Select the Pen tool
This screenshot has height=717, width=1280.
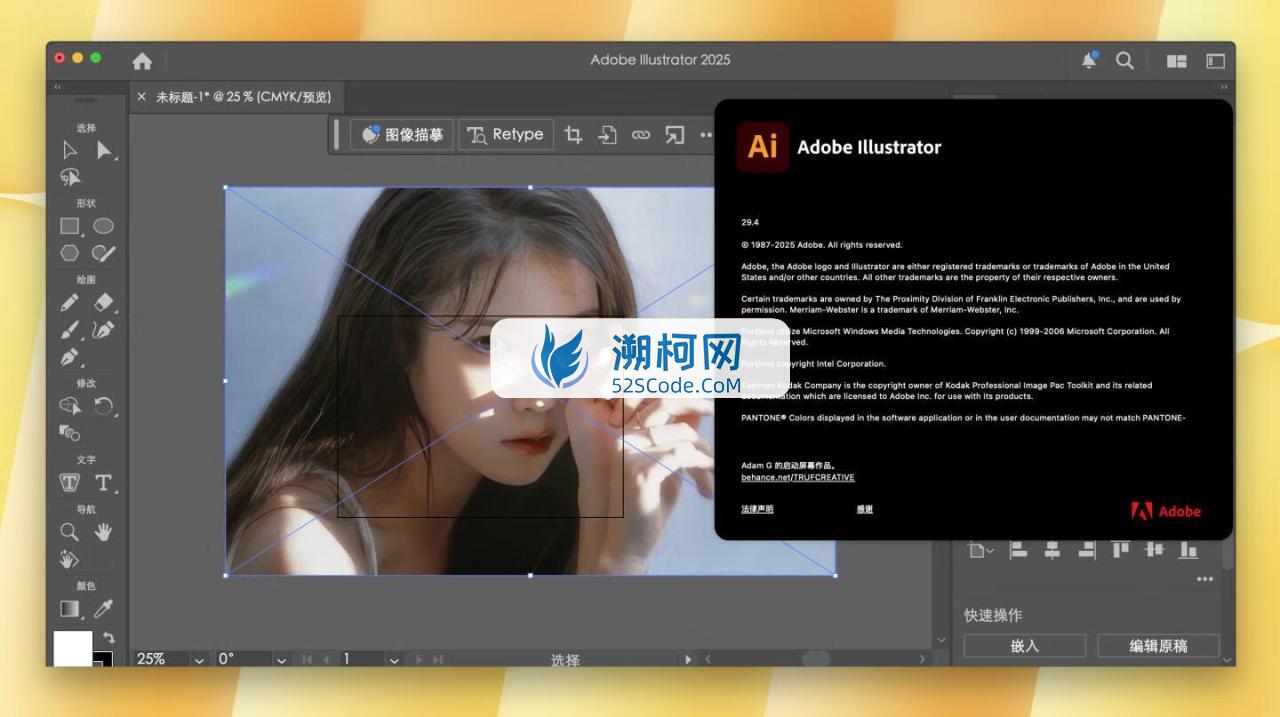70,356
